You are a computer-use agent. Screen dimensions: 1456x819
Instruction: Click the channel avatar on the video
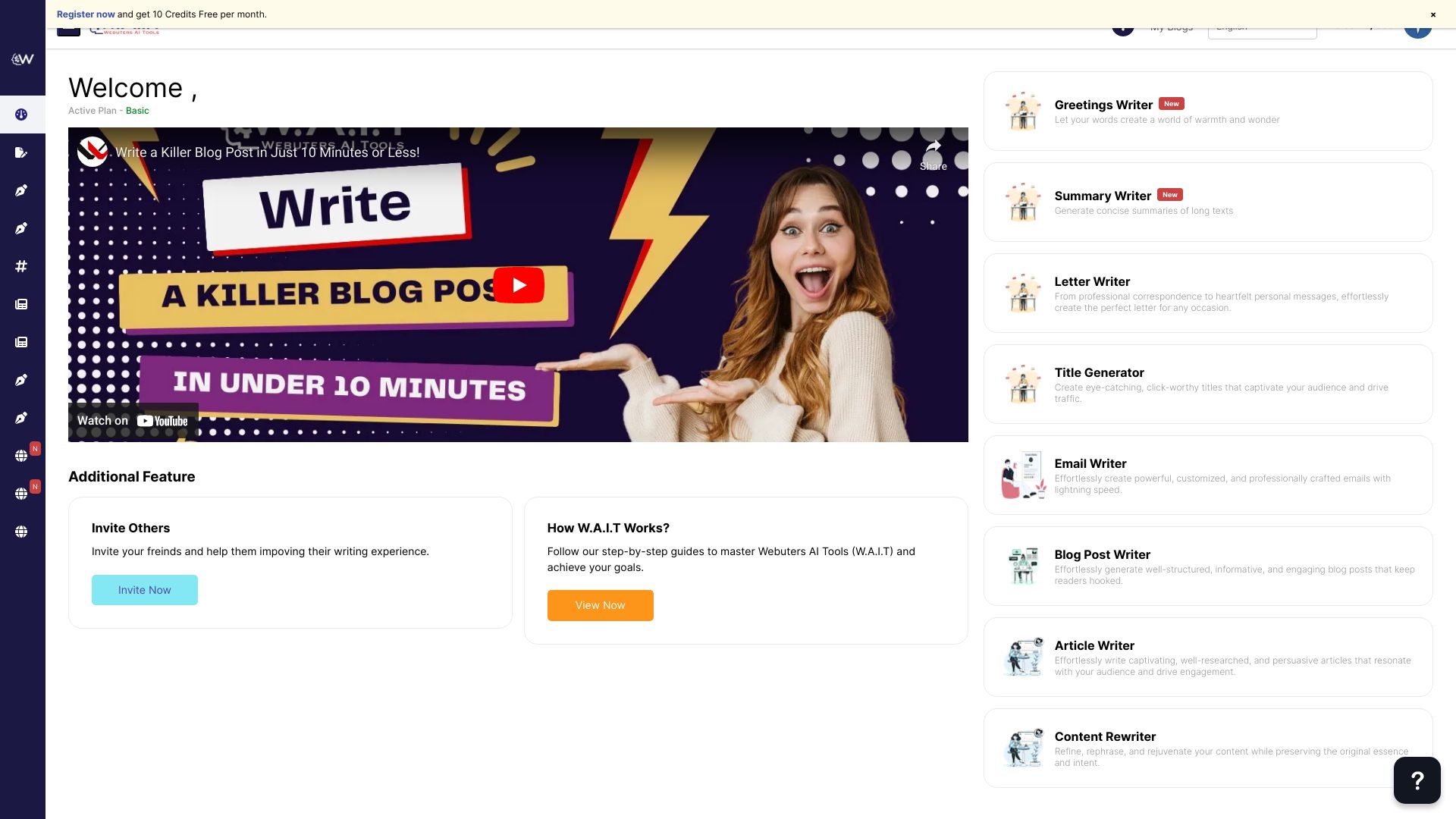tap(93, 152)
